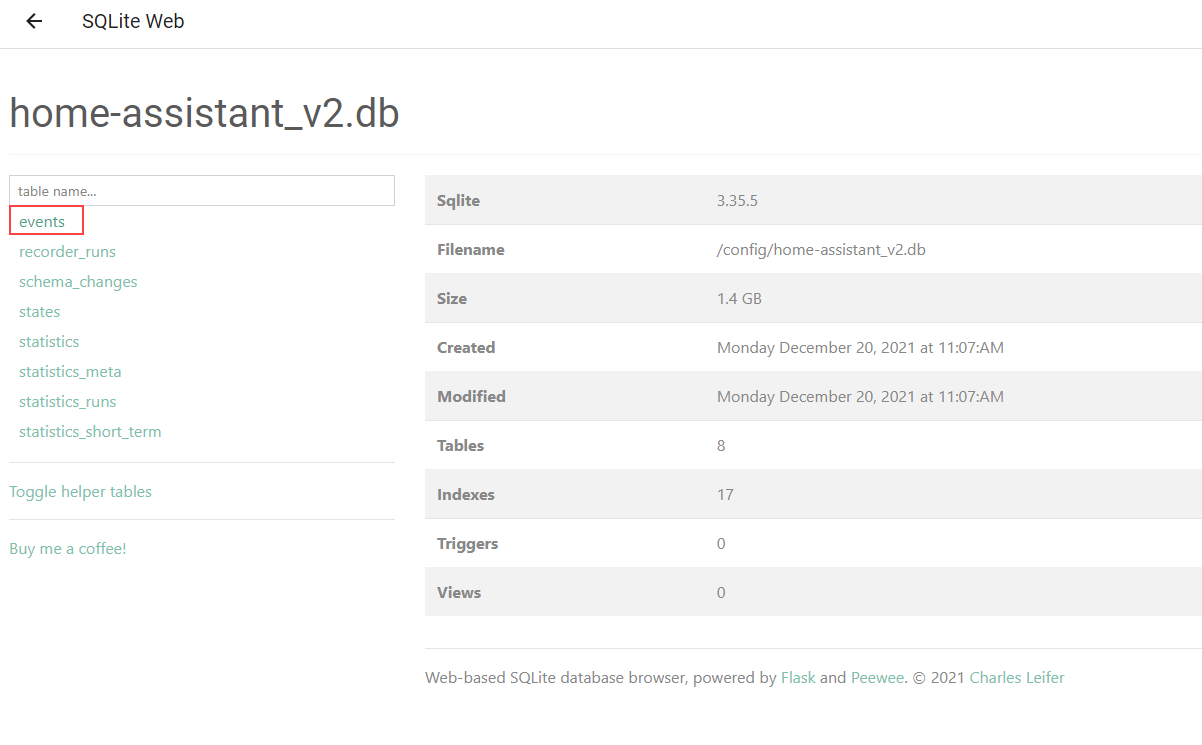Click the back arrow icon

pyautogui.click(x=34, y=21)
